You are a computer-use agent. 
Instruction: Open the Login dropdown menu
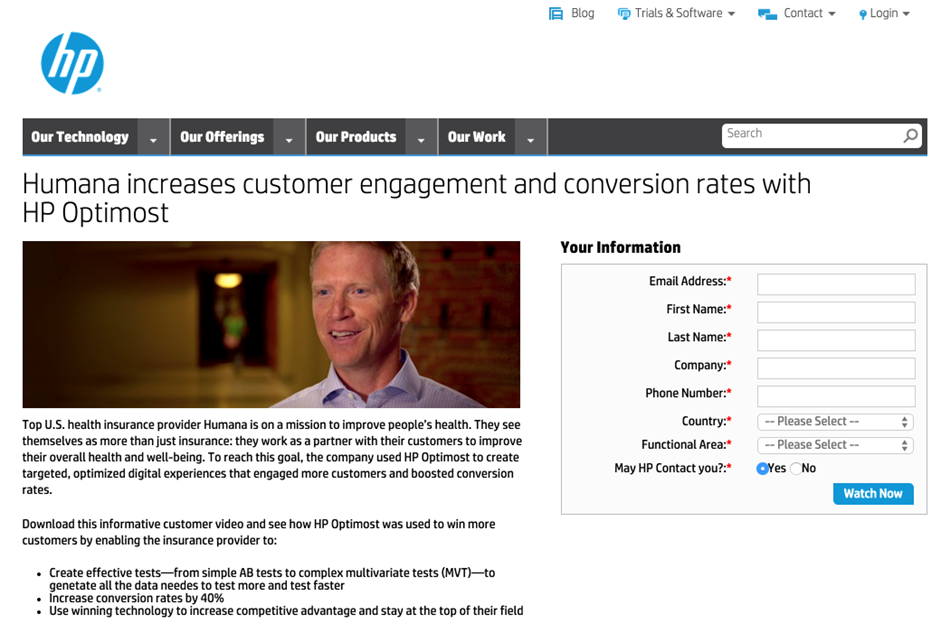[889, 13]
